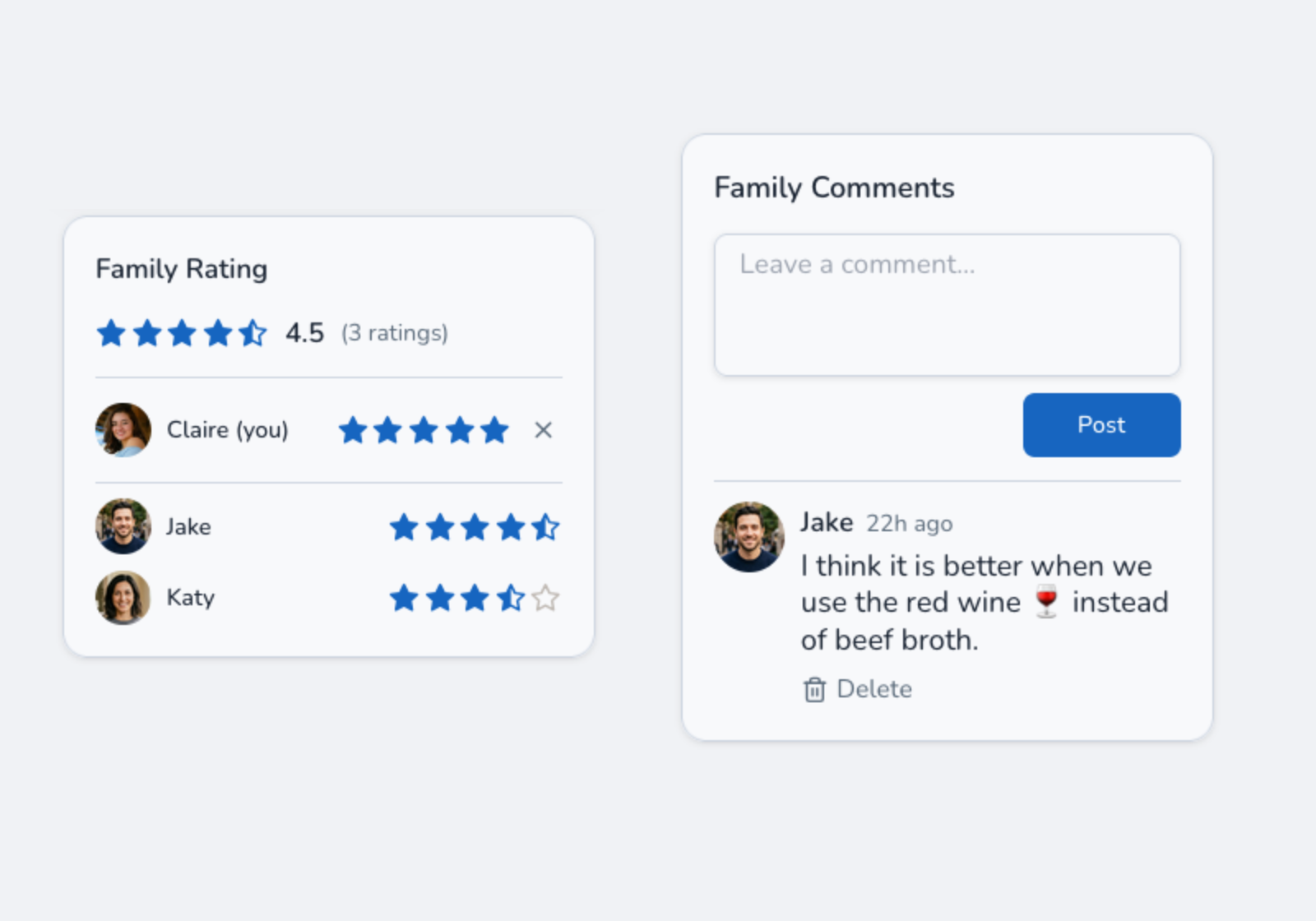Viewport: 1316px width, 921px height.
Task: Click Katy's name in the ratings list
Action: [x=191, y=598]
